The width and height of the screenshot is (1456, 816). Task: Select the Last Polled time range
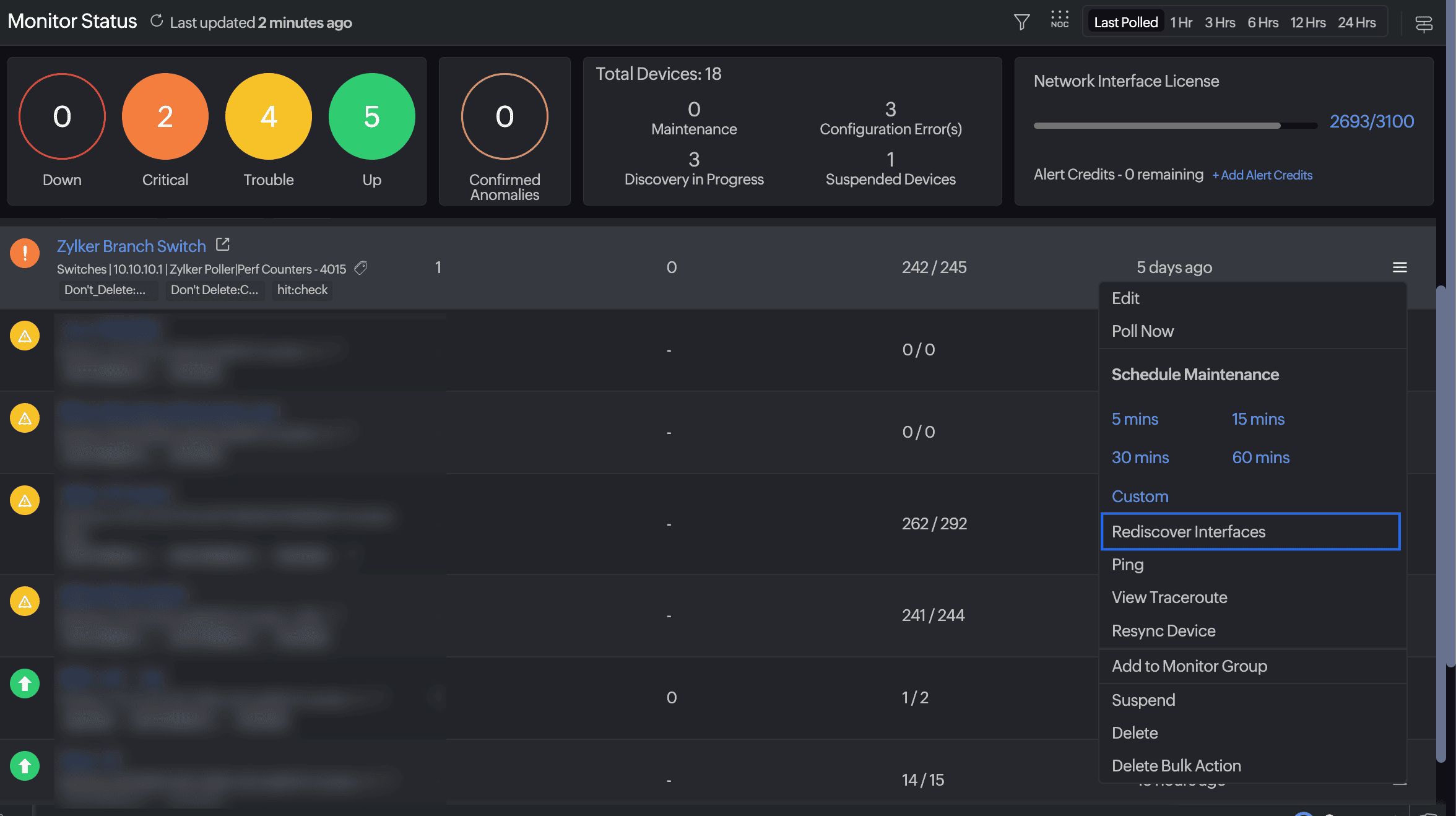coord(1125,22)
